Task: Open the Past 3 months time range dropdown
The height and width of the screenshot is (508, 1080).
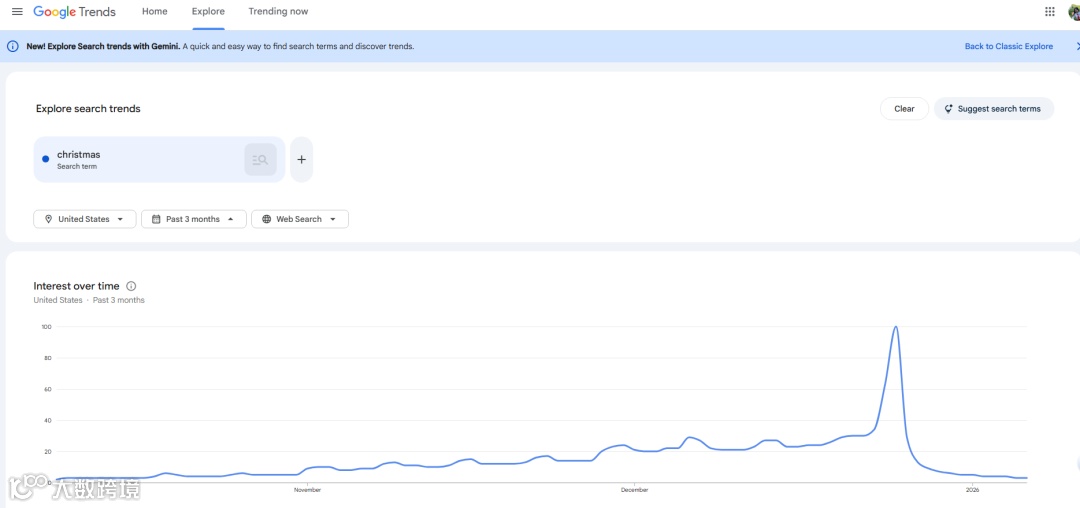Action: click(193, 219)
